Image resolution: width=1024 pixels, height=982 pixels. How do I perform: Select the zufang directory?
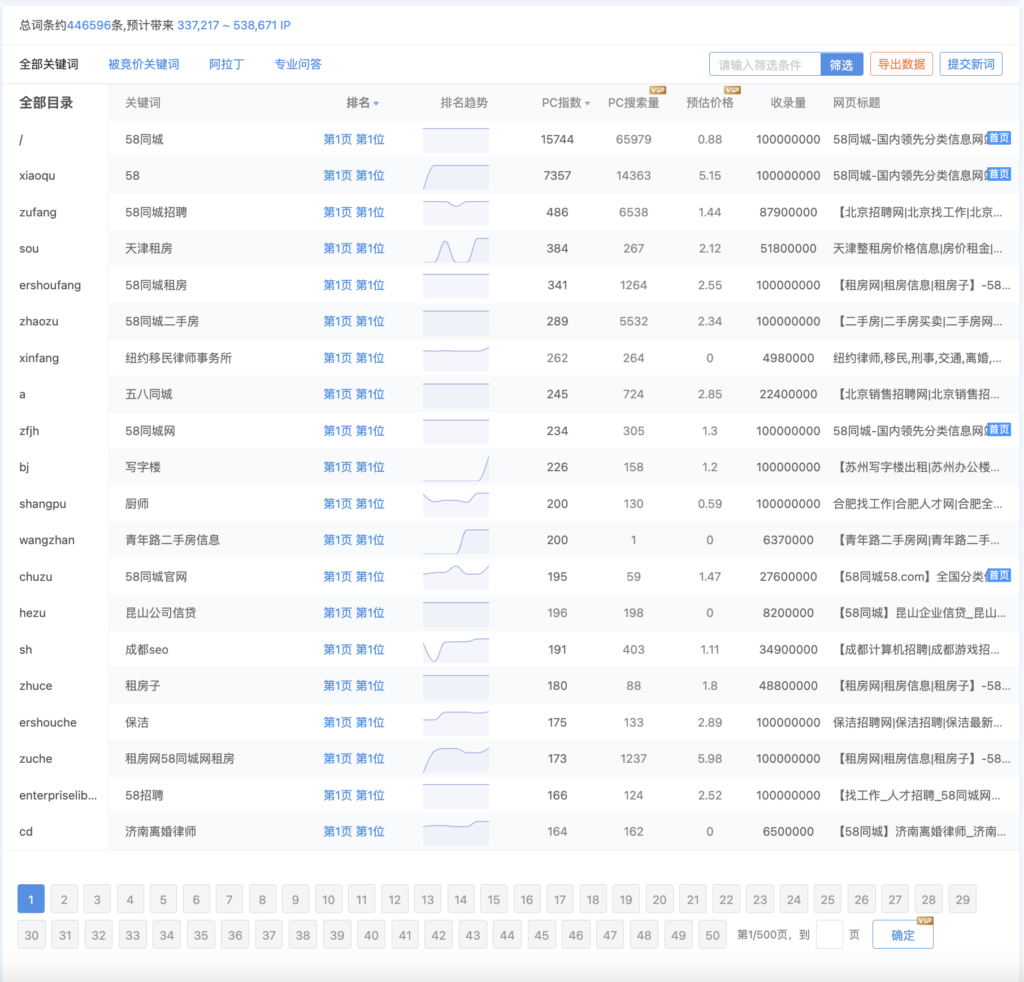[38, 212]
